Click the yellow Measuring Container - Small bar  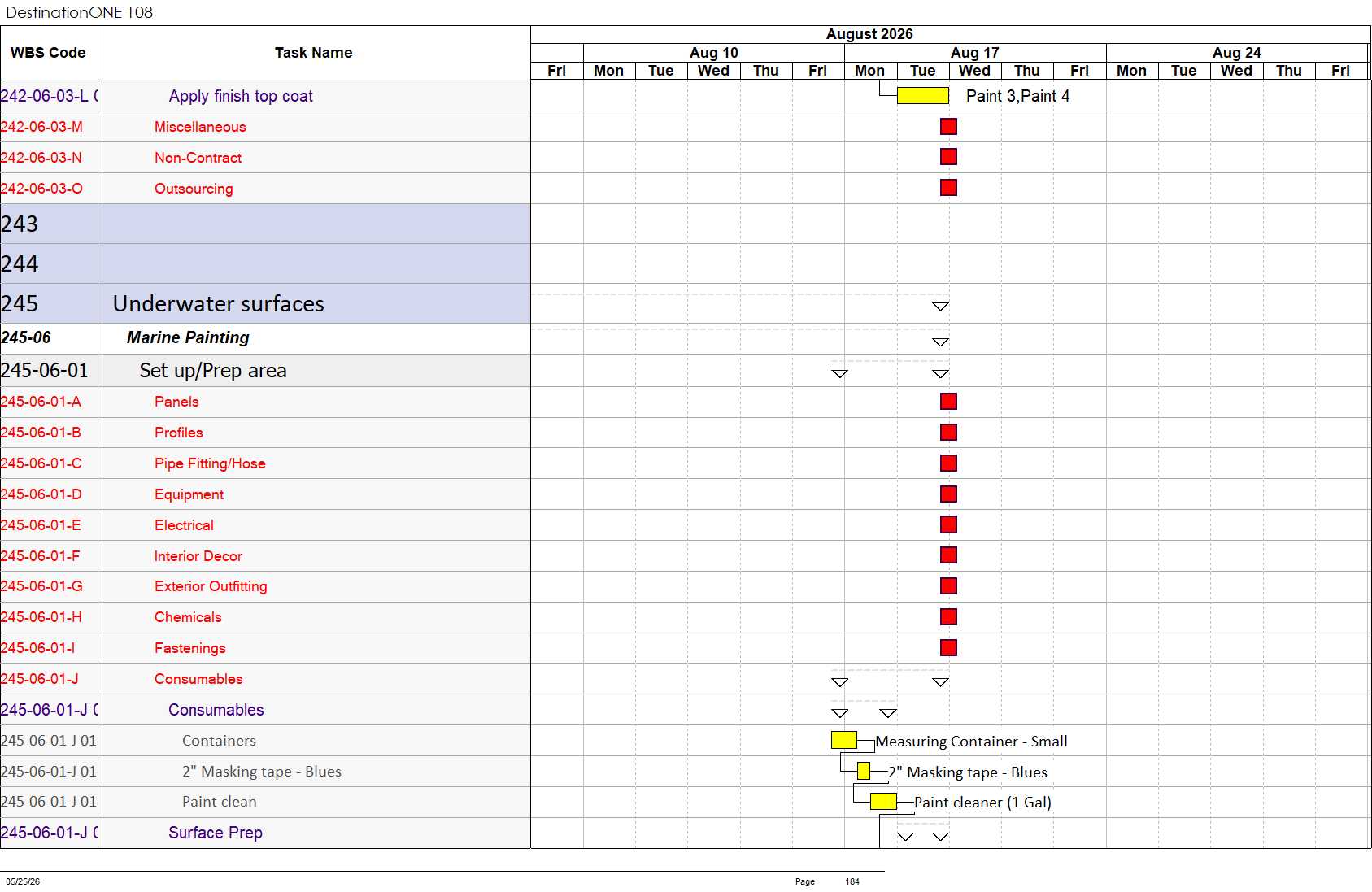[x=844, y=740]
